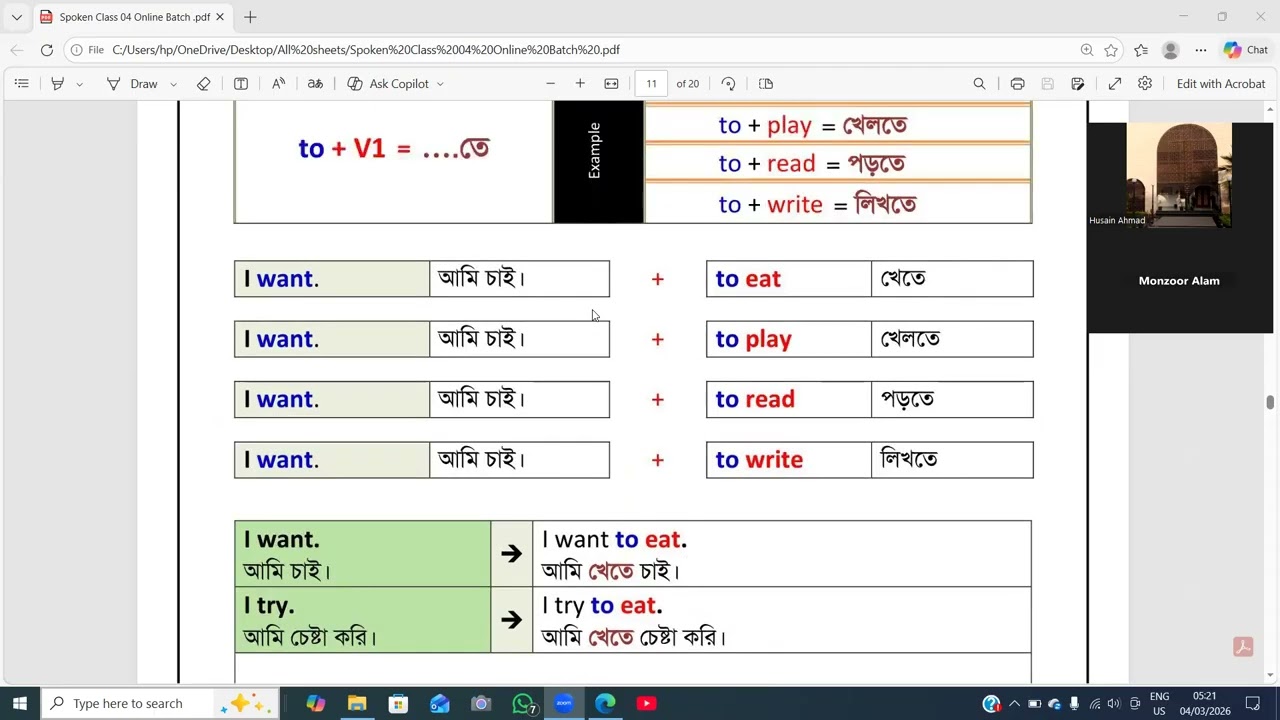Viewport: 1280px width, 720px height.
Task: Click the Save icon in the PDF toolbar
Action: [1048, 84]
